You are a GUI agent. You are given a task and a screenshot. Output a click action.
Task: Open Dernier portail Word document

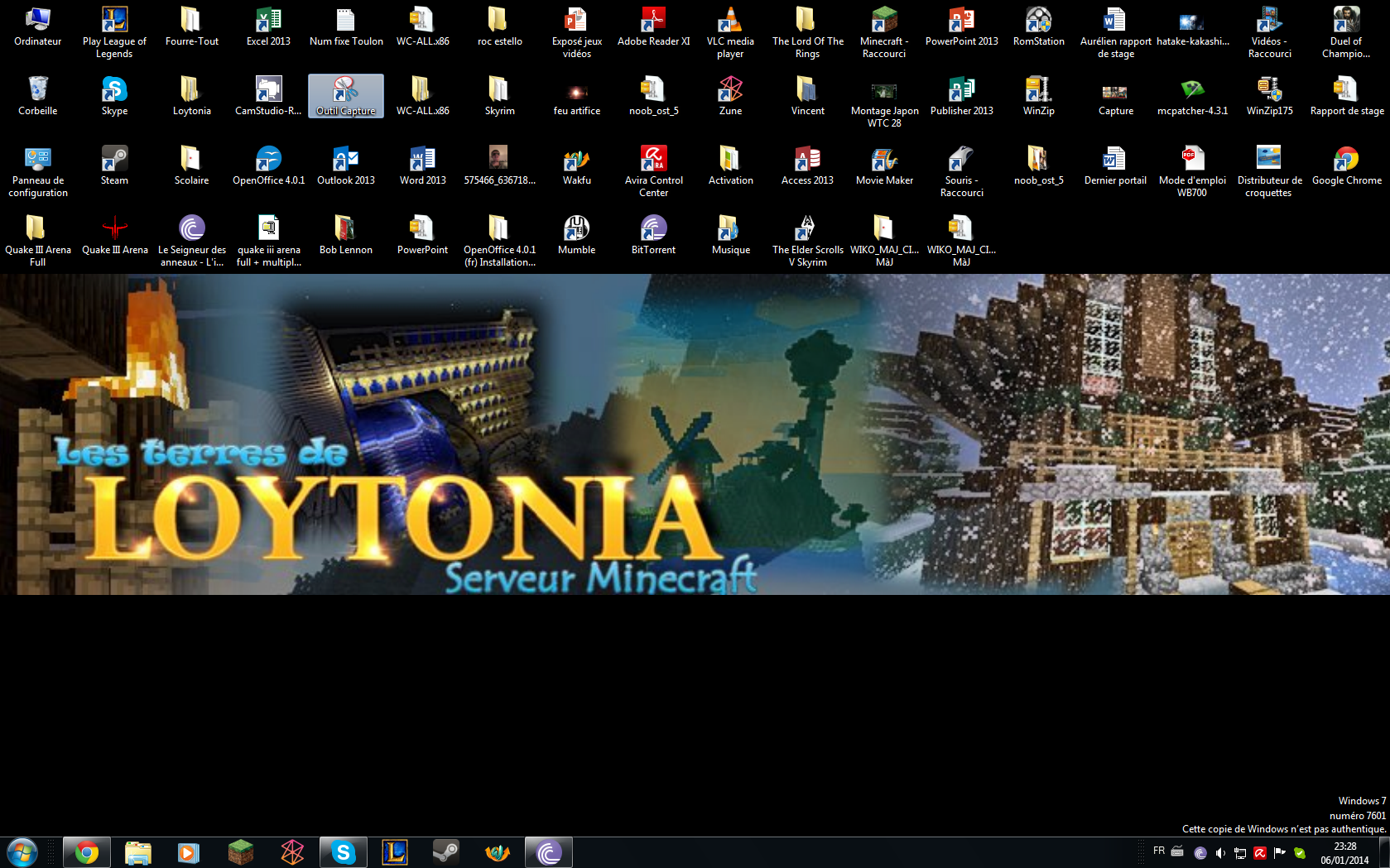(1115, 165)
